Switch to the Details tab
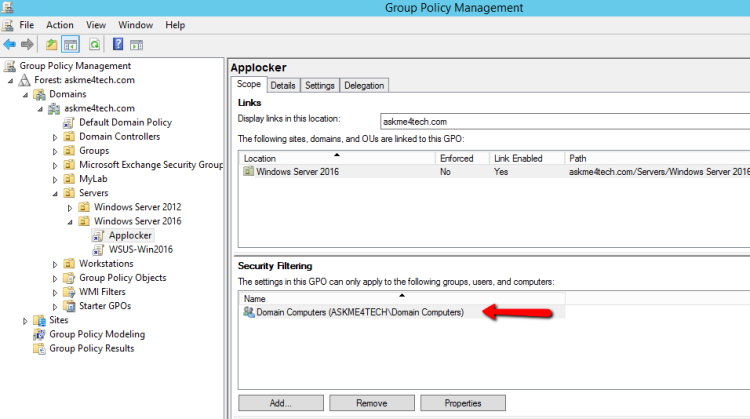 (283, 86)
